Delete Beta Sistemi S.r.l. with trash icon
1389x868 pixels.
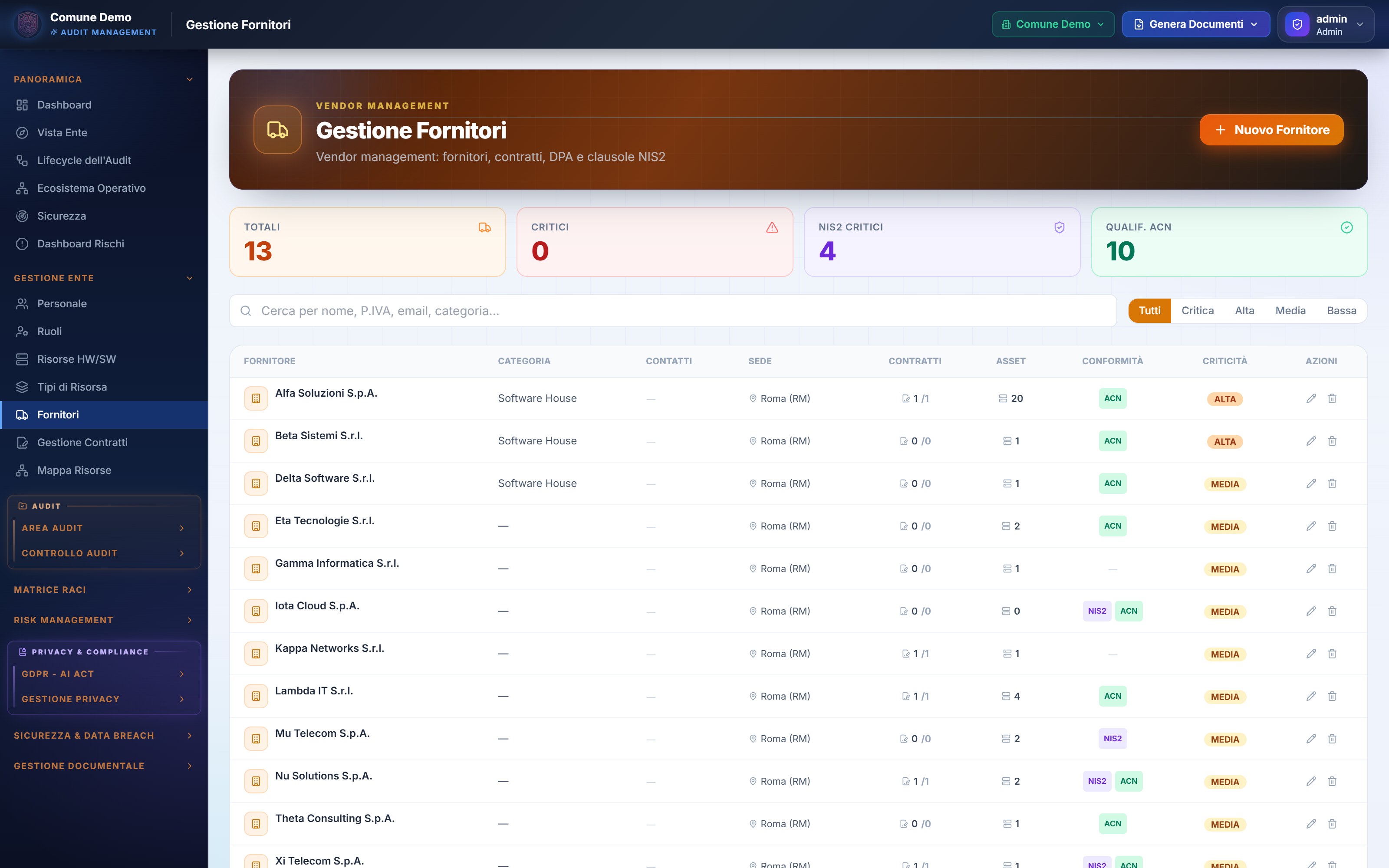tap(1332, 441)
